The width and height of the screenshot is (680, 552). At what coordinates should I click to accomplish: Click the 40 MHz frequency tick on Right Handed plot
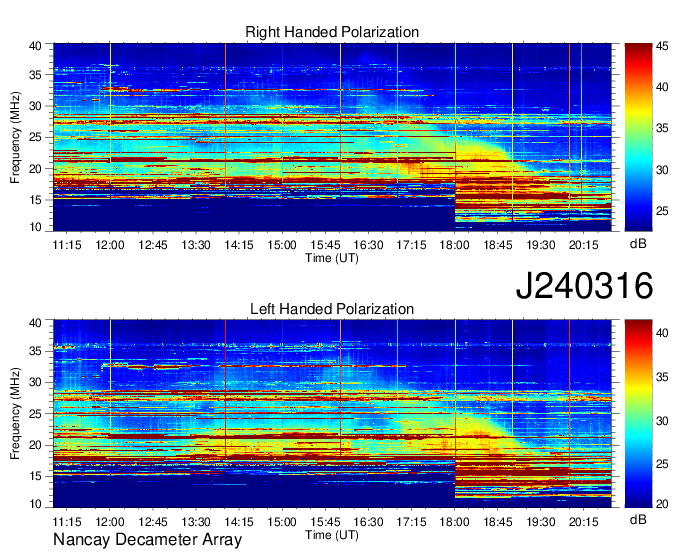(x=35, y=46)
